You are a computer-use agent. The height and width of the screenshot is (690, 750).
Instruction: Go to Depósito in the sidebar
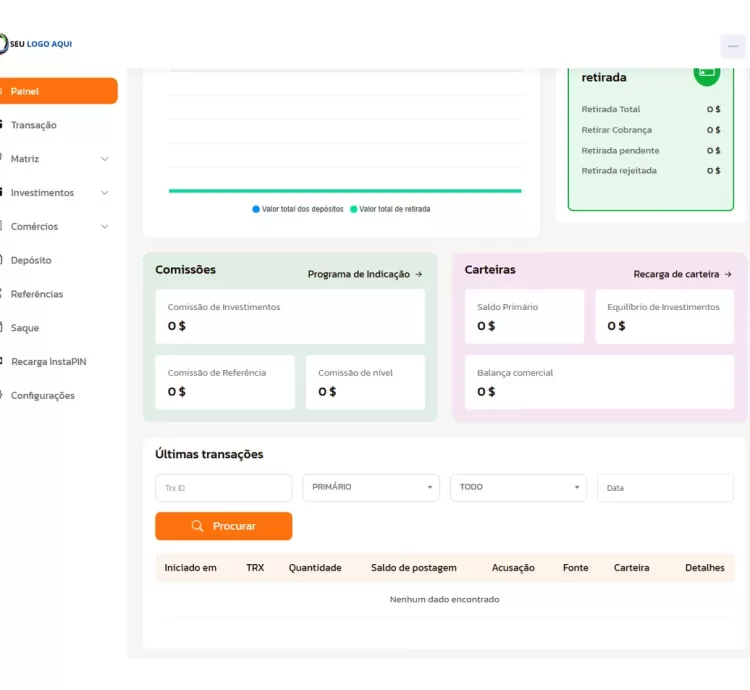31,260
